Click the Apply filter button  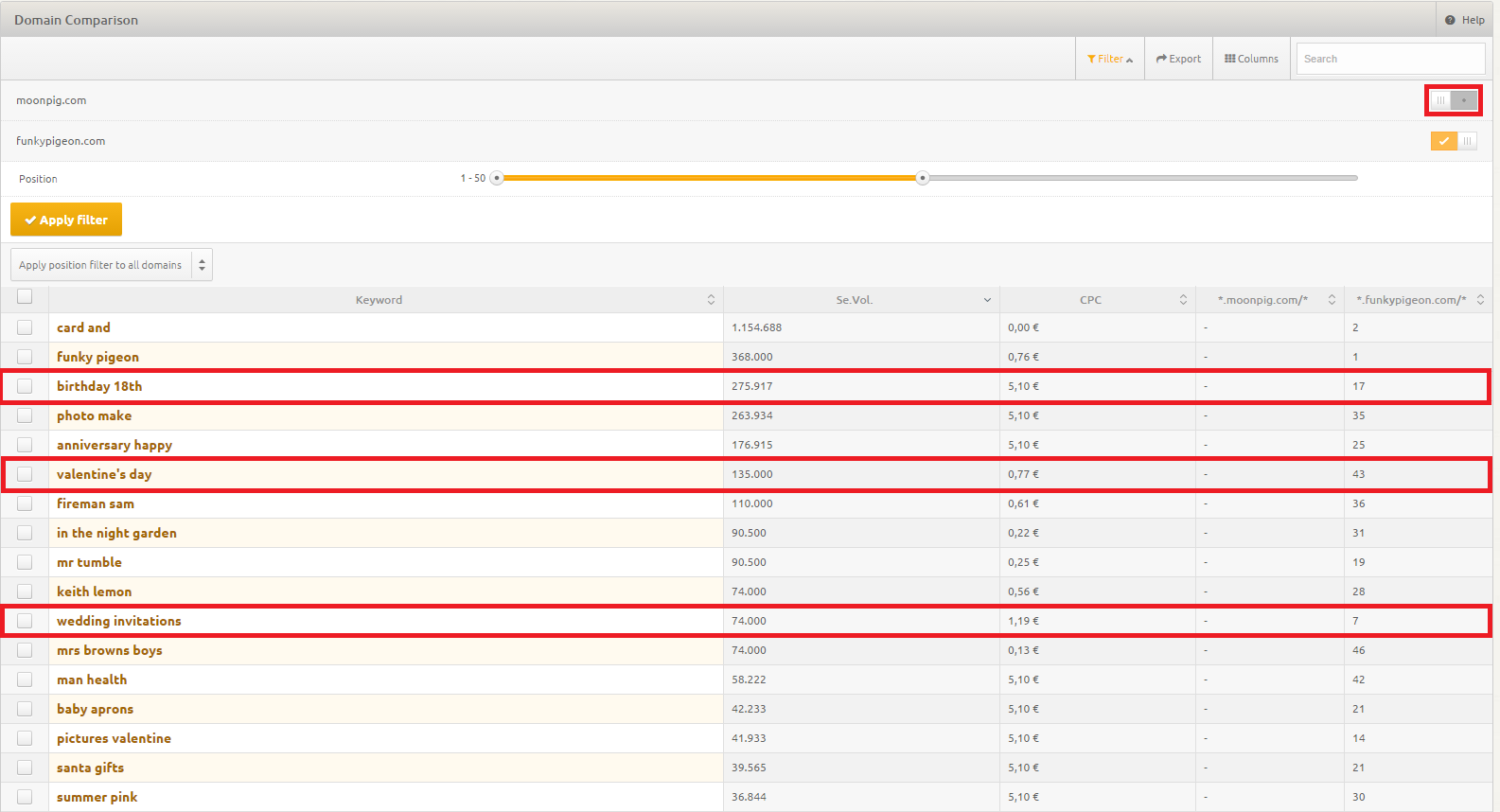pos(66,220)
